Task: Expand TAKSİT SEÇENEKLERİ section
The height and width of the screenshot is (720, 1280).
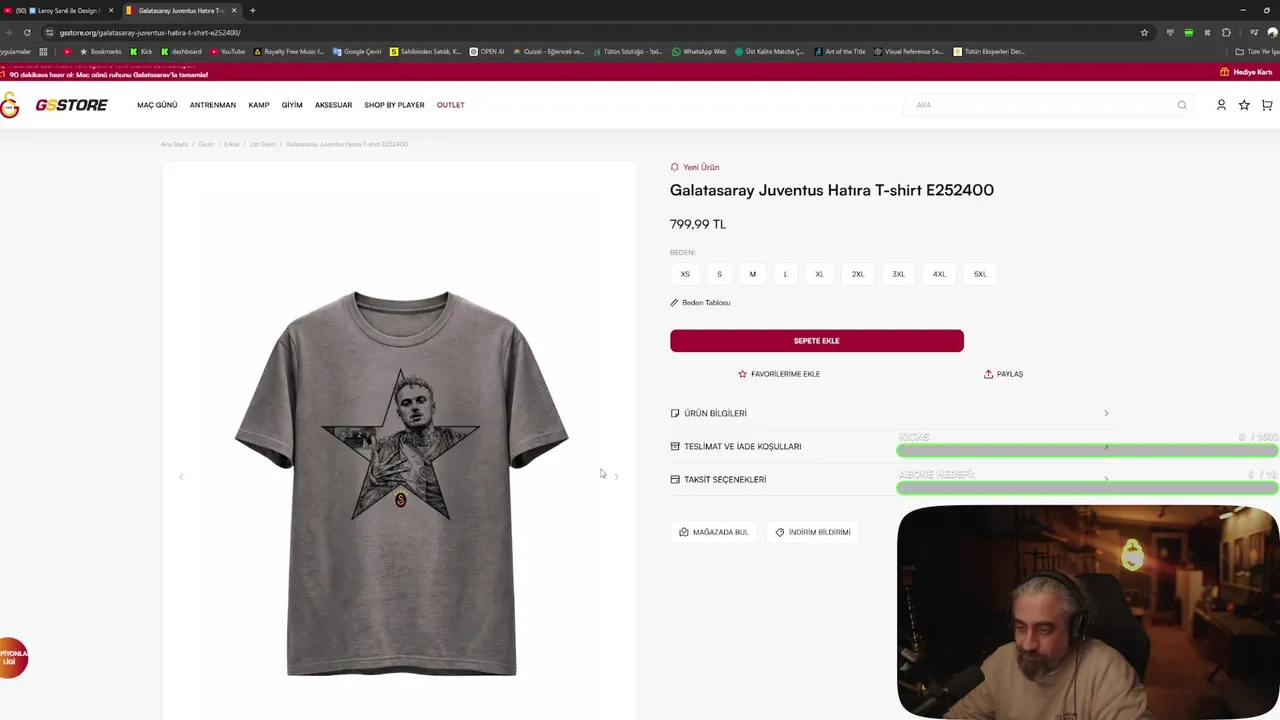Action: point(725,480)
